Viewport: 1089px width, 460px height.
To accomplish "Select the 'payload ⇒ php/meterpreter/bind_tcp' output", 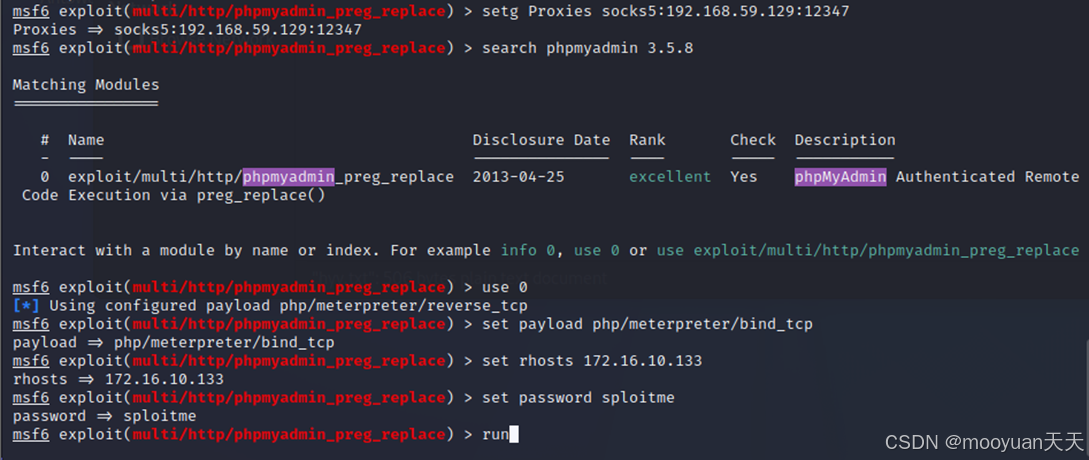I will (174, 343).
